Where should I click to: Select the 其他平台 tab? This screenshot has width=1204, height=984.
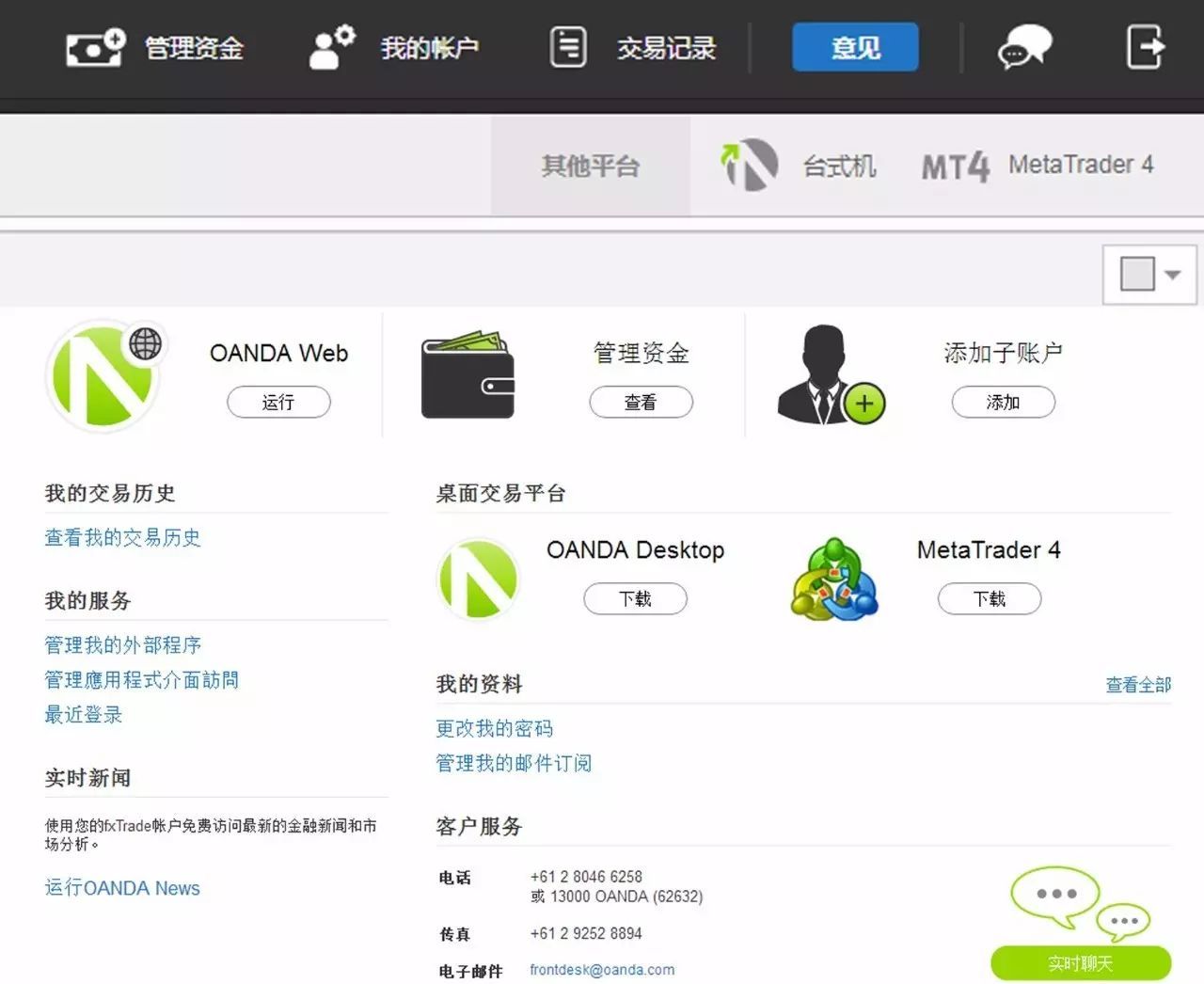pyautogui.click(x=591, y=167)
